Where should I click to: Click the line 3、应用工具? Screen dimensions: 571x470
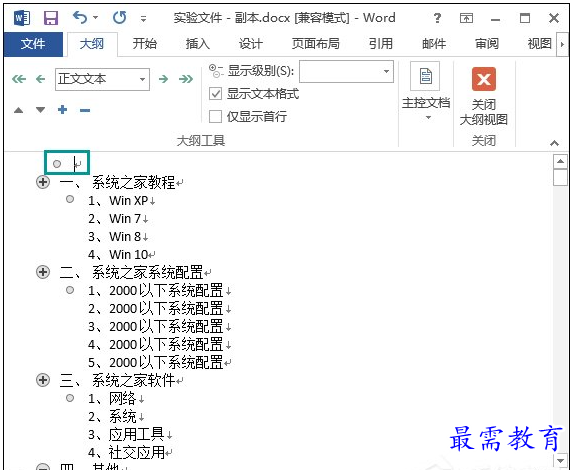tap(126, 434)
